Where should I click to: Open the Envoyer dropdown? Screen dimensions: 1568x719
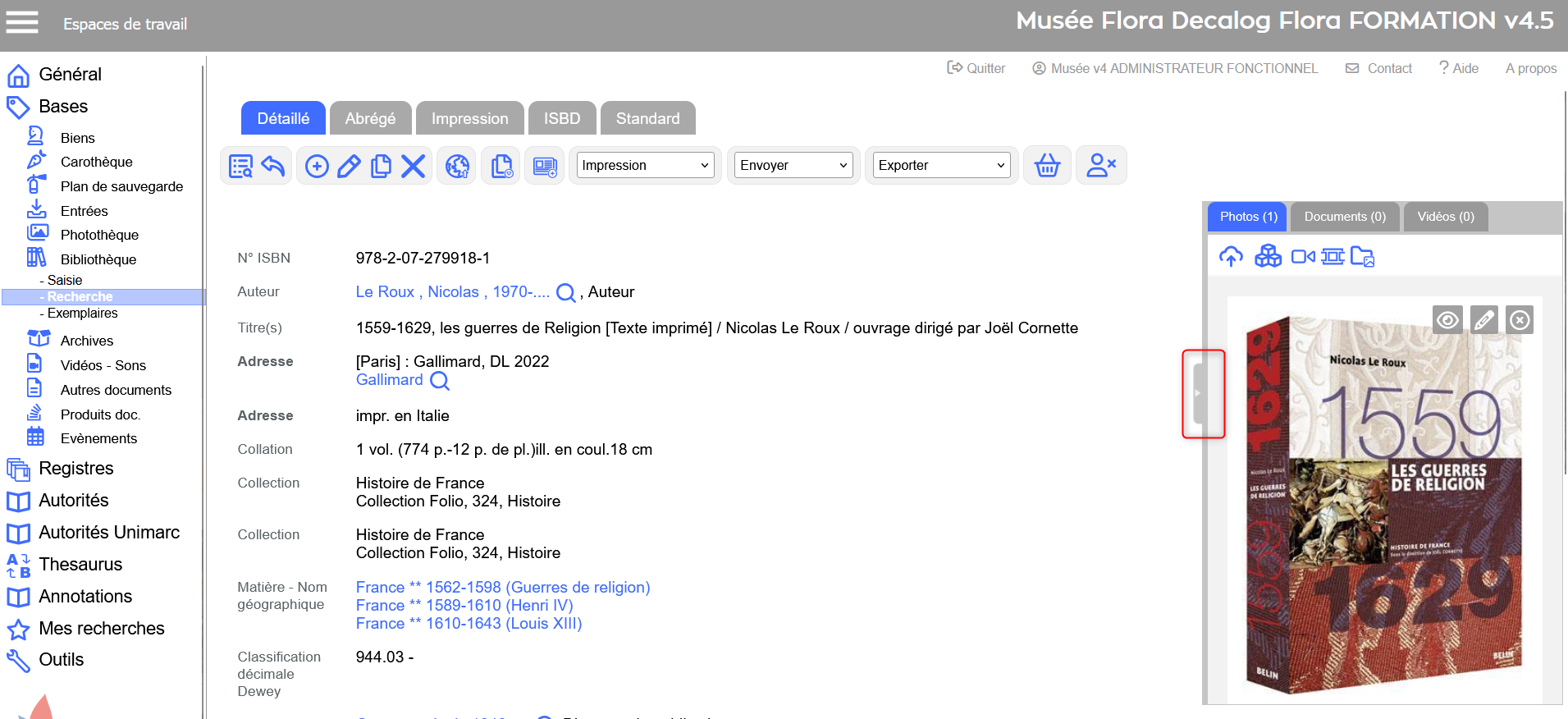click(793, 166)
